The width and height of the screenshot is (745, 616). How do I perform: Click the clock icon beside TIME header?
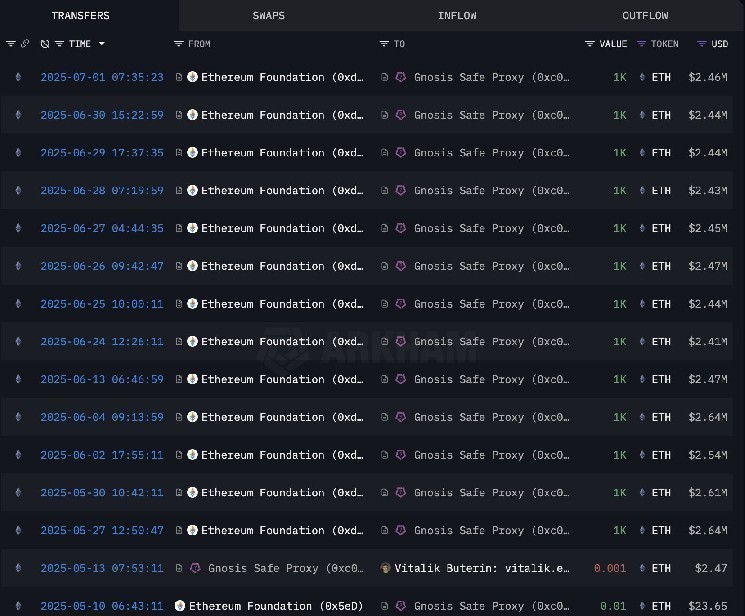pyautogui.click(x=45, y=44)
